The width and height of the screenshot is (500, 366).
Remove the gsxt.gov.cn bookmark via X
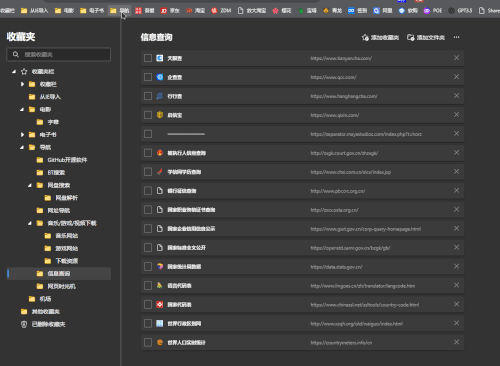pyautogui.click(x=457, y=228)
